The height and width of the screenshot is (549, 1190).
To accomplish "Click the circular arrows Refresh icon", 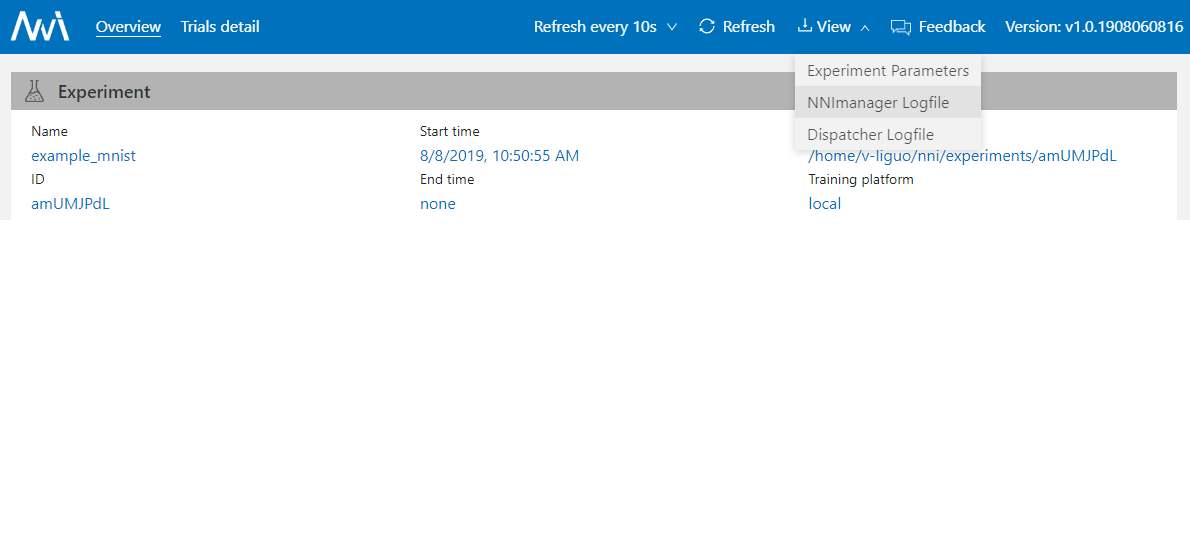I will 707,27.
